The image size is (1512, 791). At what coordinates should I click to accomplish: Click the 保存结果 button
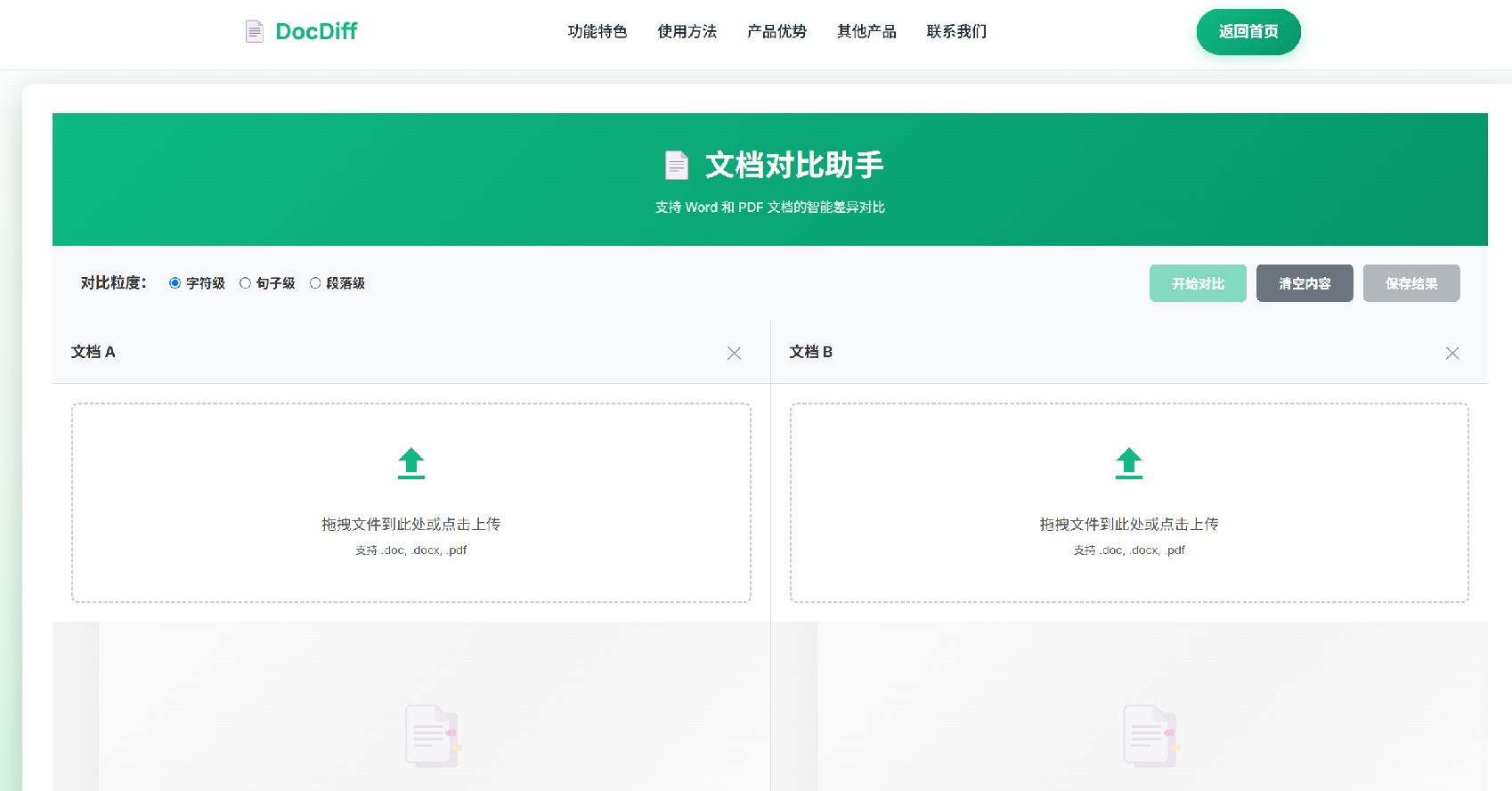1411,283
